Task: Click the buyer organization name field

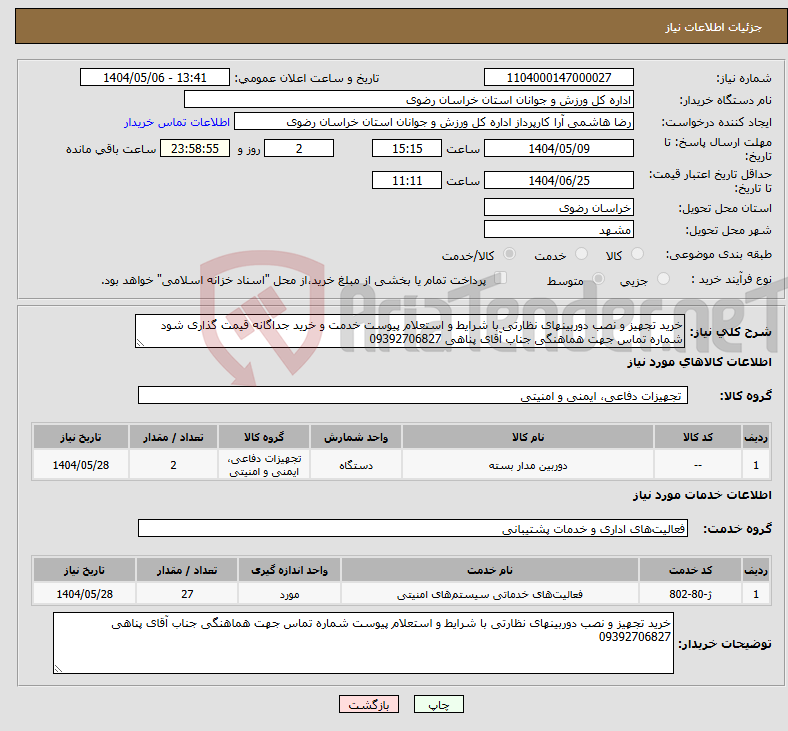Action: click(x=409, y=99)
